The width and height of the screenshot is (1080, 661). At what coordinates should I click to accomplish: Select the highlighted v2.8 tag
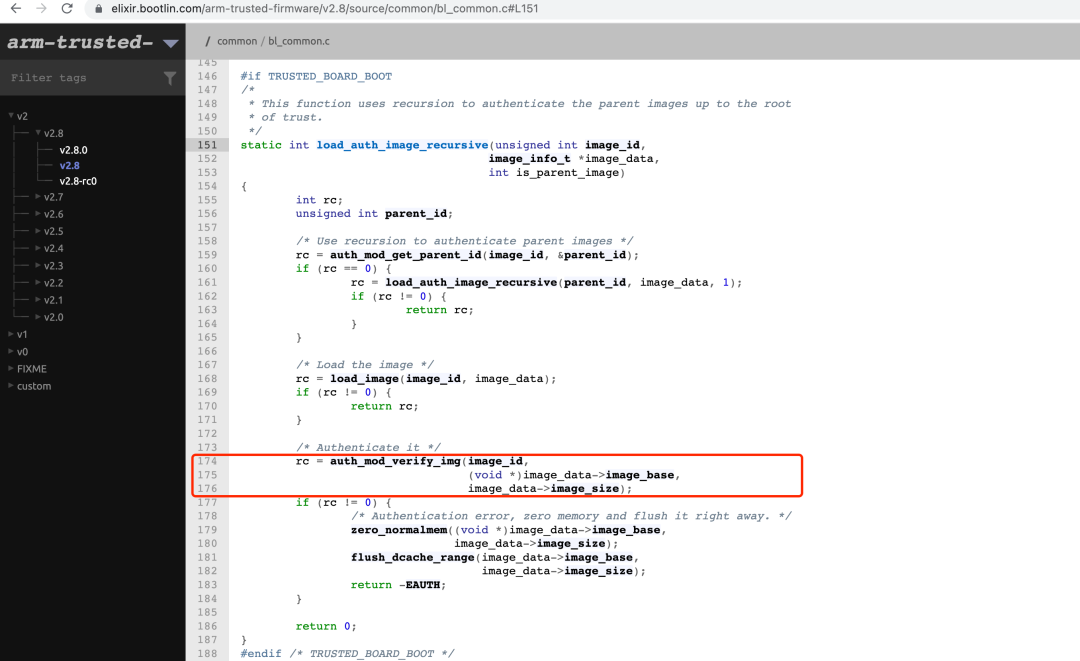[69, 165]
